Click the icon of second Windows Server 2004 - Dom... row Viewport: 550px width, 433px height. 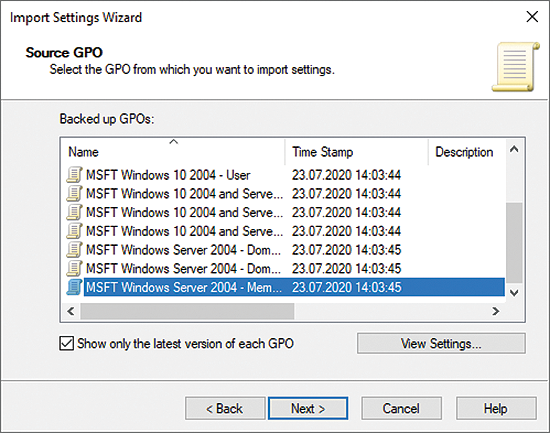pos(74,268)
